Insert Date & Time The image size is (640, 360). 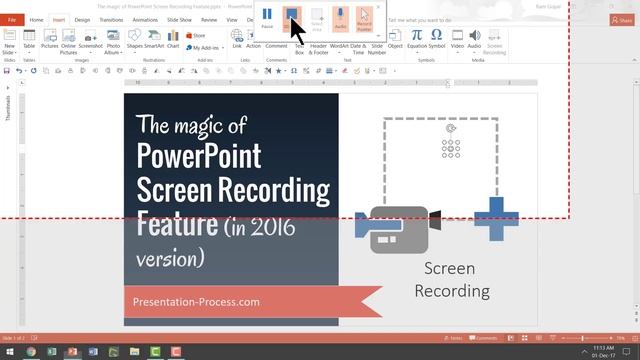(358, 48)
